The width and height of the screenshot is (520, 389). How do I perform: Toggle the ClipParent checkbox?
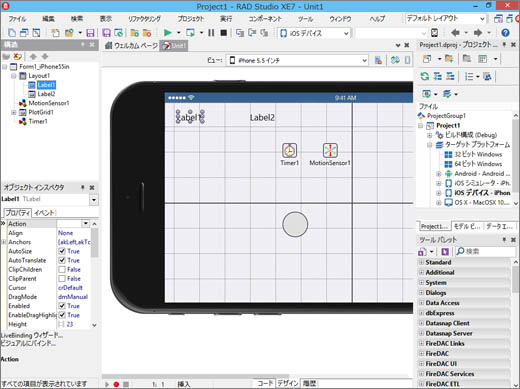coord(62,278)
